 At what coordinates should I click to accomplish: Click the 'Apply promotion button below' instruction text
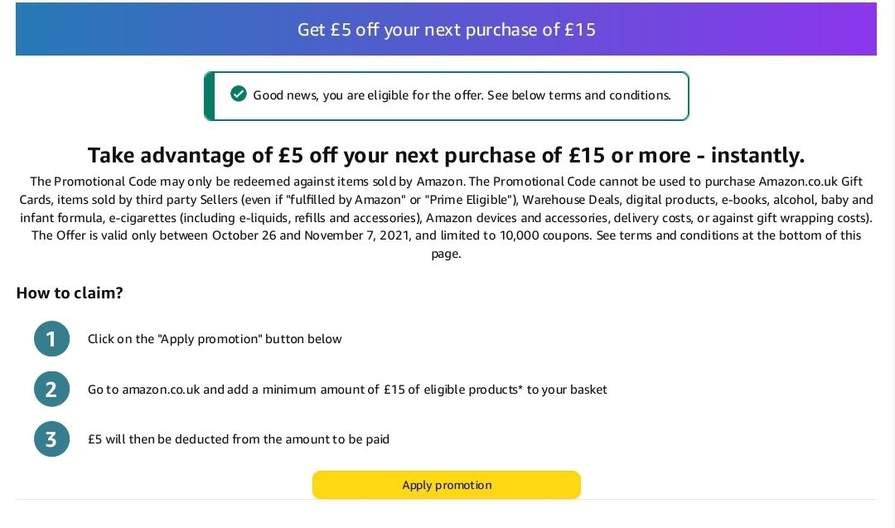[x=215, y=339]
